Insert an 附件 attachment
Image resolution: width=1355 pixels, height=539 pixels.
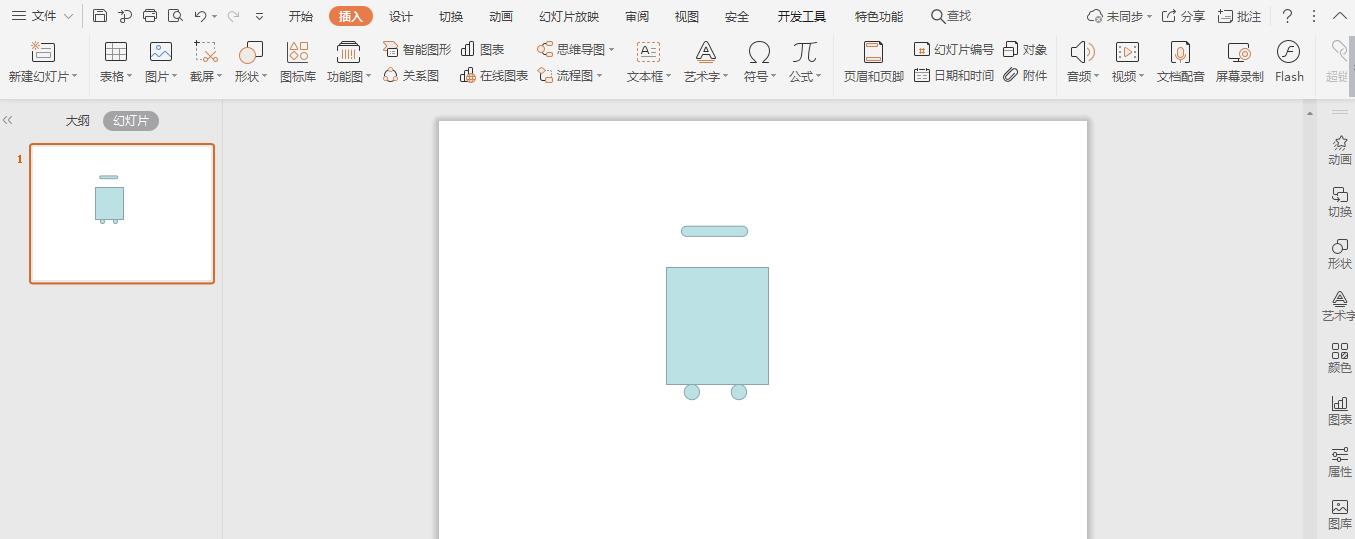tap(1025, 75)
